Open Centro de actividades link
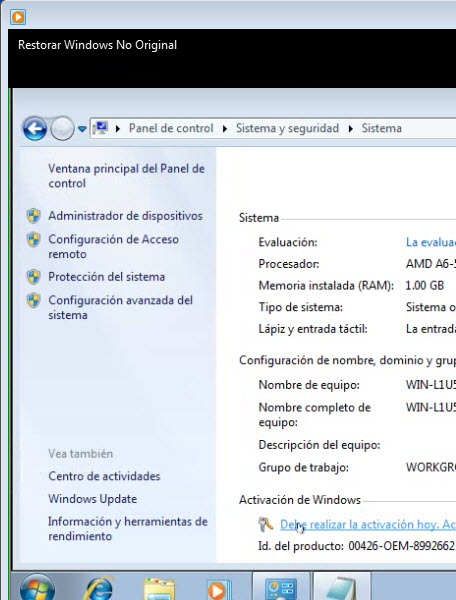Screen dimensions: 456x600 104,476
